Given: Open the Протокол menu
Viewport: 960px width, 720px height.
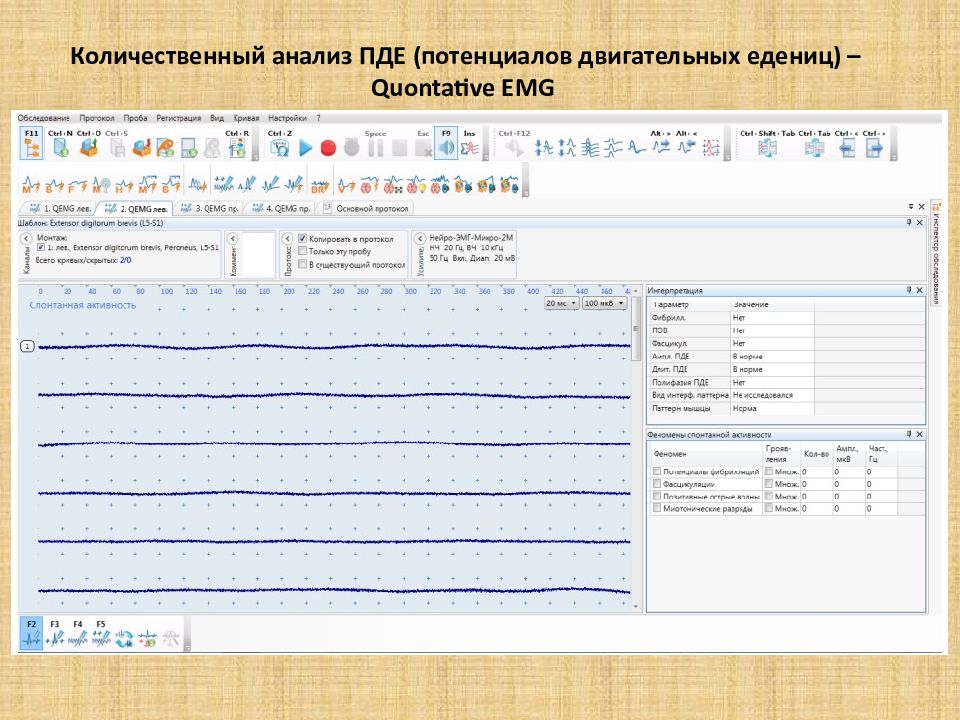Looking at the screenshot, I should 97,118.
